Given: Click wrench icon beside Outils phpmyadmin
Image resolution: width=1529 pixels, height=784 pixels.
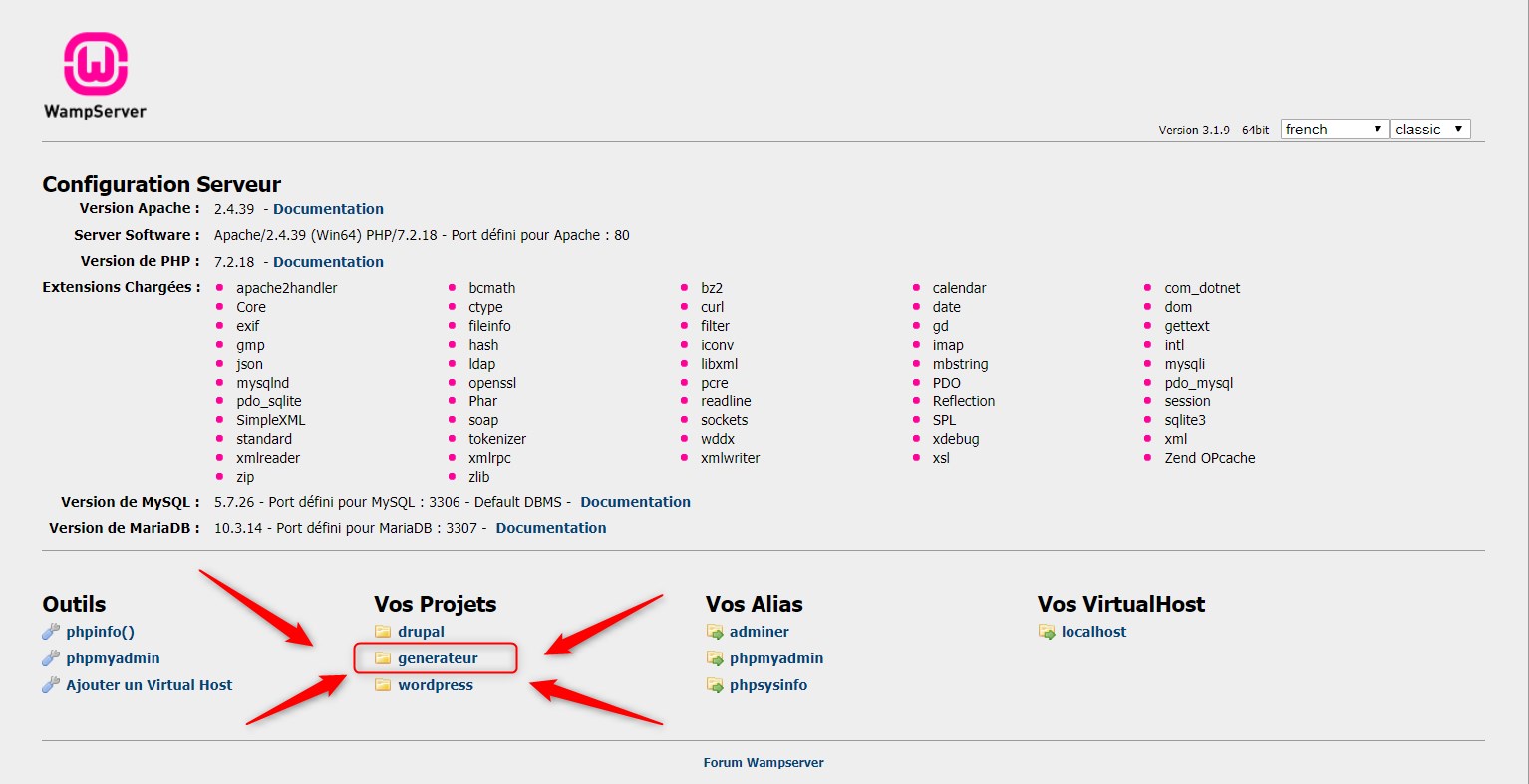Looking at the screenshot, I should click(51, 658).
